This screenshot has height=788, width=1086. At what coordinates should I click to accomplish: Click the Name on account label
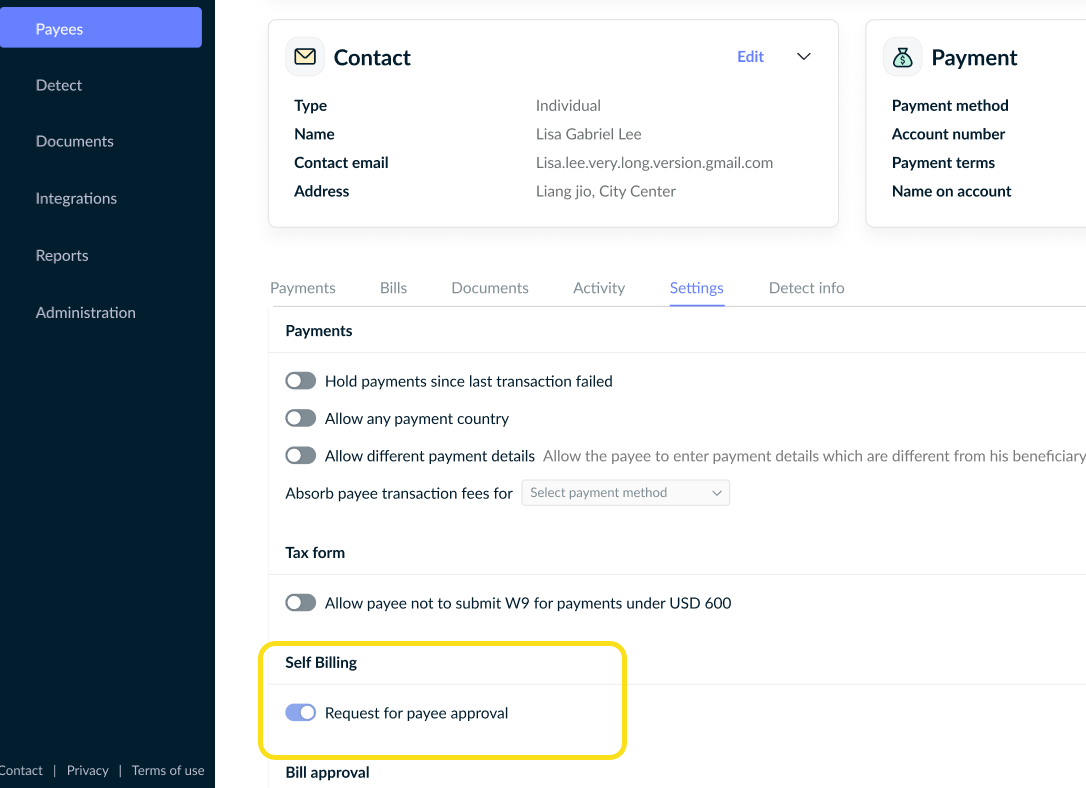click(952, 191)
